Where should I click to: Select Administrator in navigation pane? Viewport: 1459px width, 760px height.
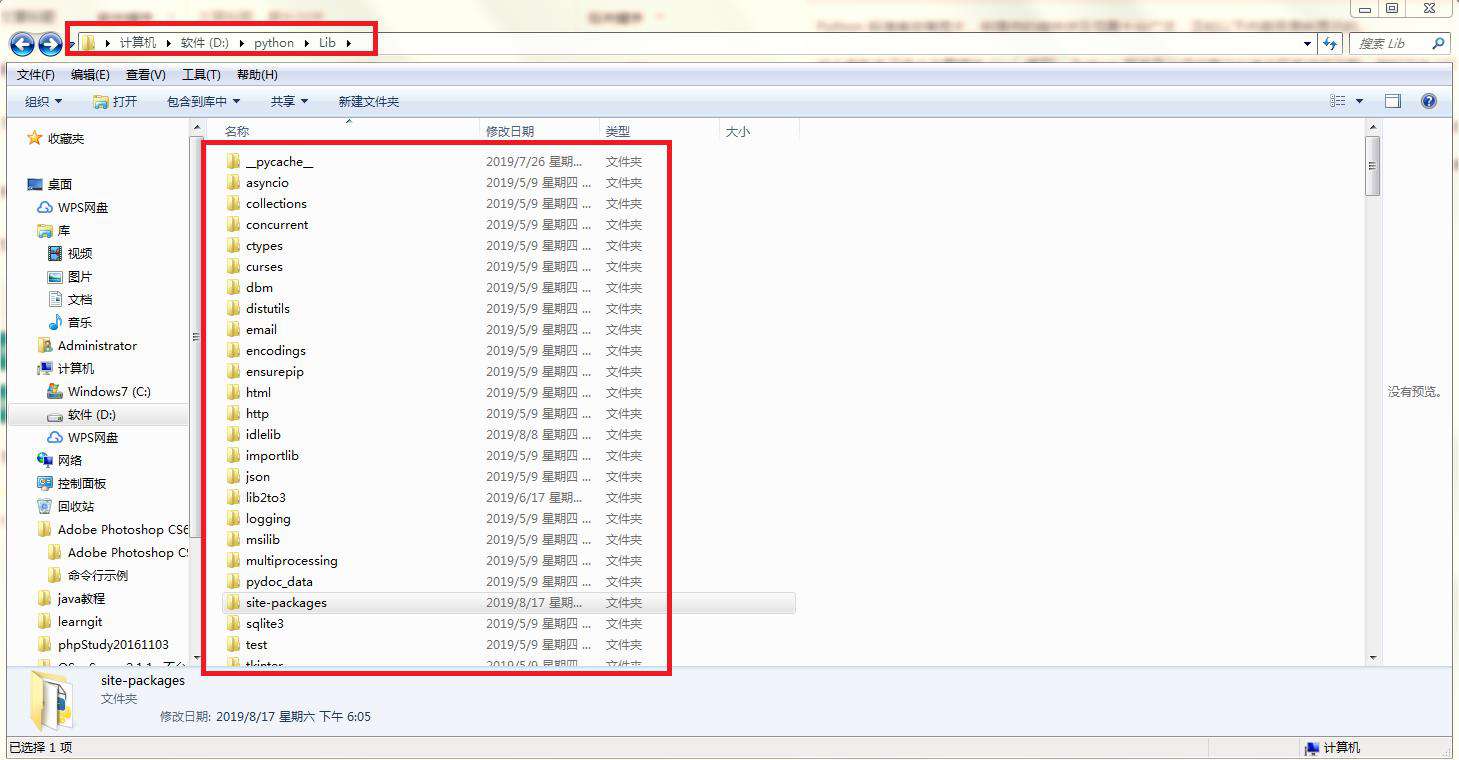pyautogui.click(x=97, y=346)
